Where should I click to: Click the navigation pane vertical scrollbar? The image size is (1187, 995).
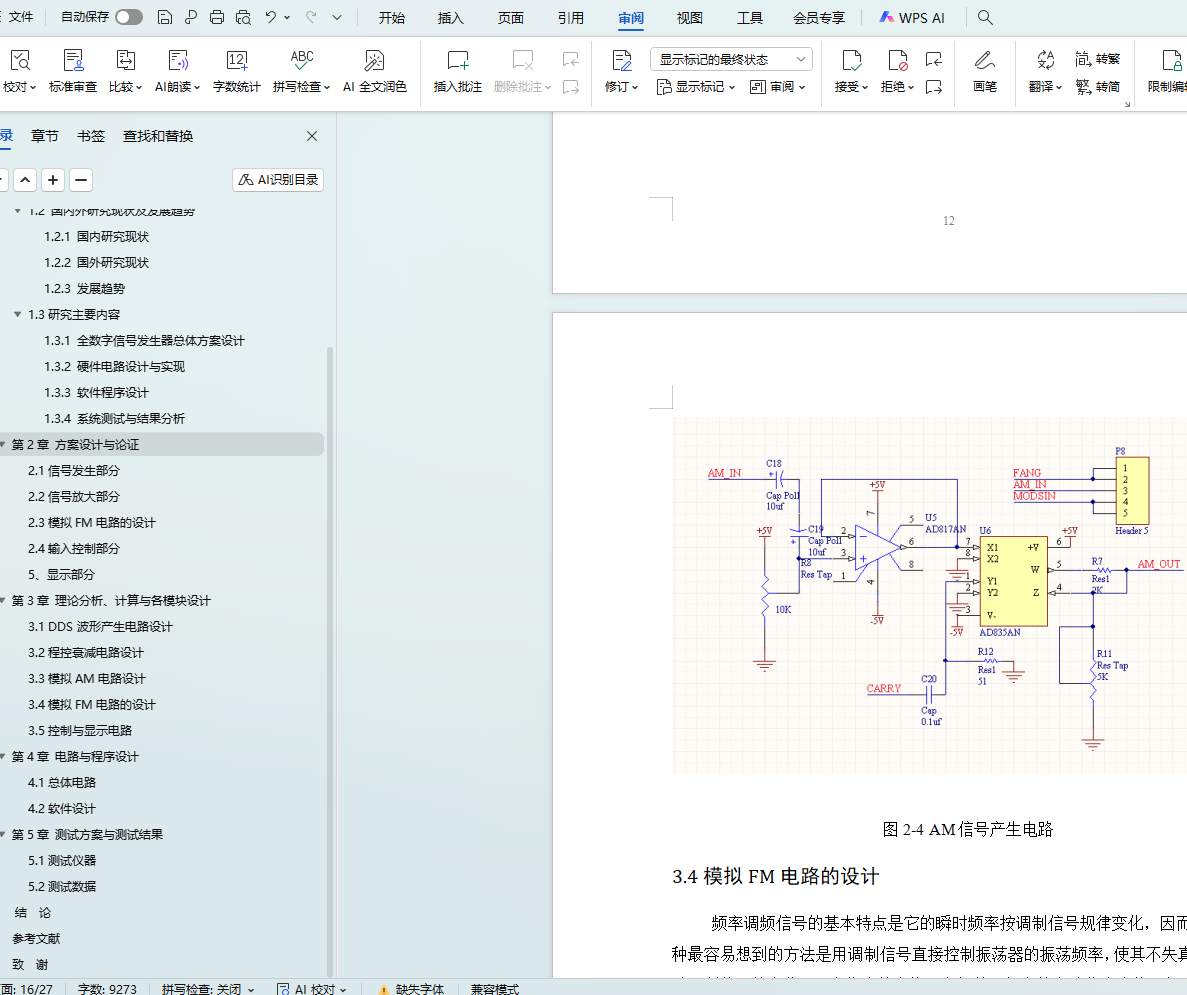[331, 600]
